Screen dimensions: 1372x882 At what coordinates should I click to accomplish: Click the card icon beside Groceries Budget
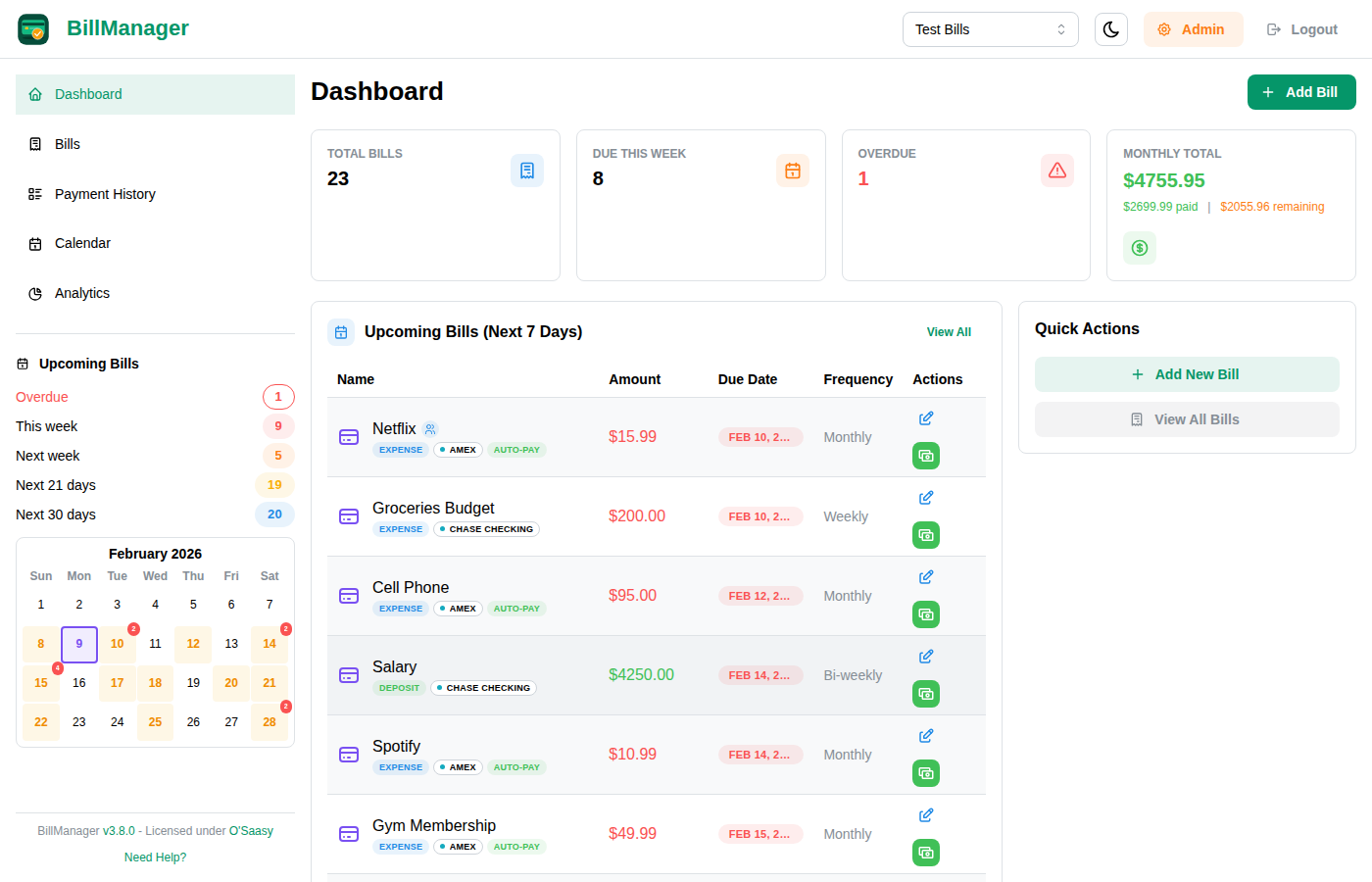(x=349, y=516)
